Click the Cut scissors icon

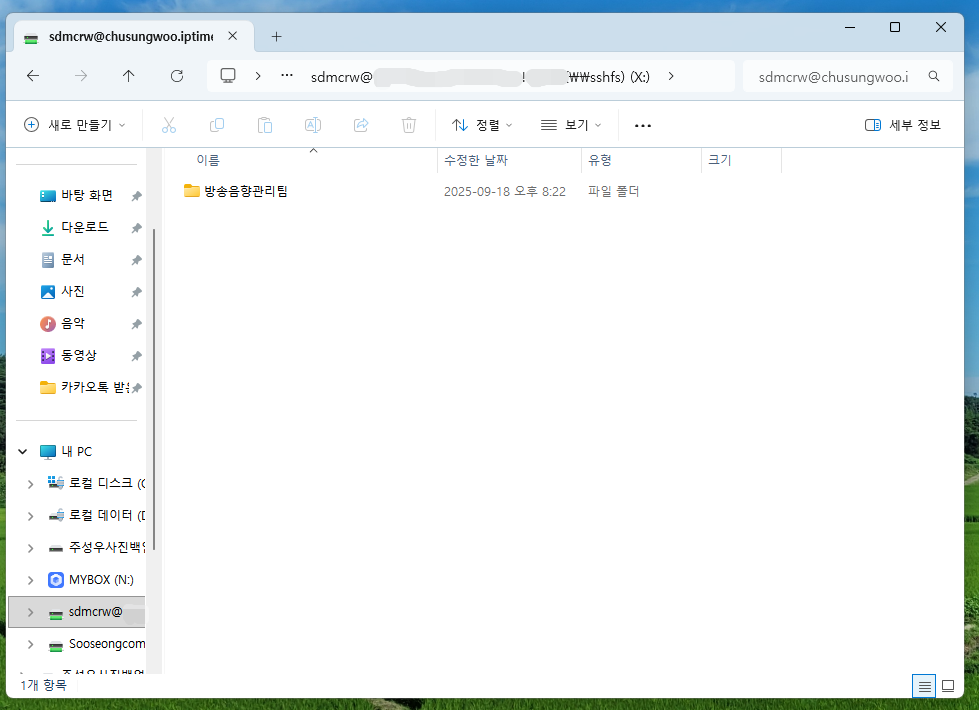(x=168, y=125)
